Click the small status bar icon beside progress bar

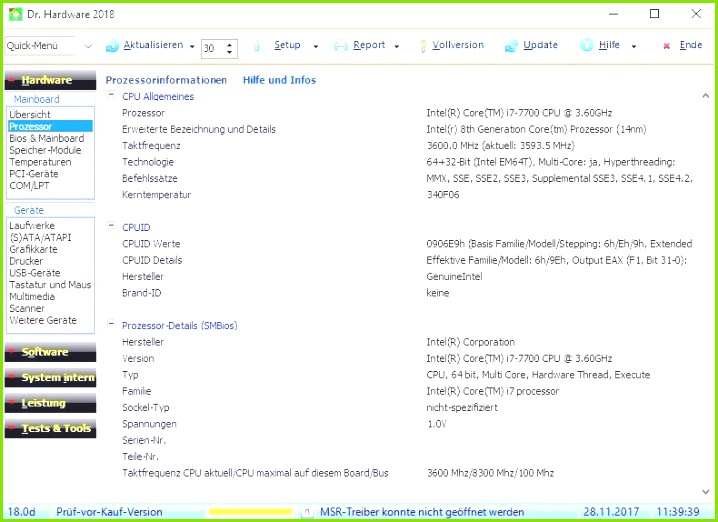click(x=308, y=511)
